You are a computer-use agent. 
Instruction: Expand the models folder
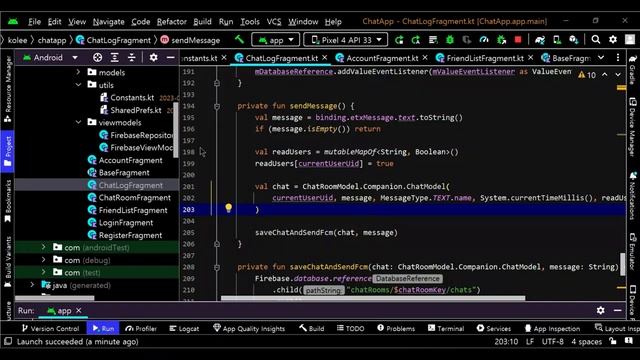click(x=78, y=72)
